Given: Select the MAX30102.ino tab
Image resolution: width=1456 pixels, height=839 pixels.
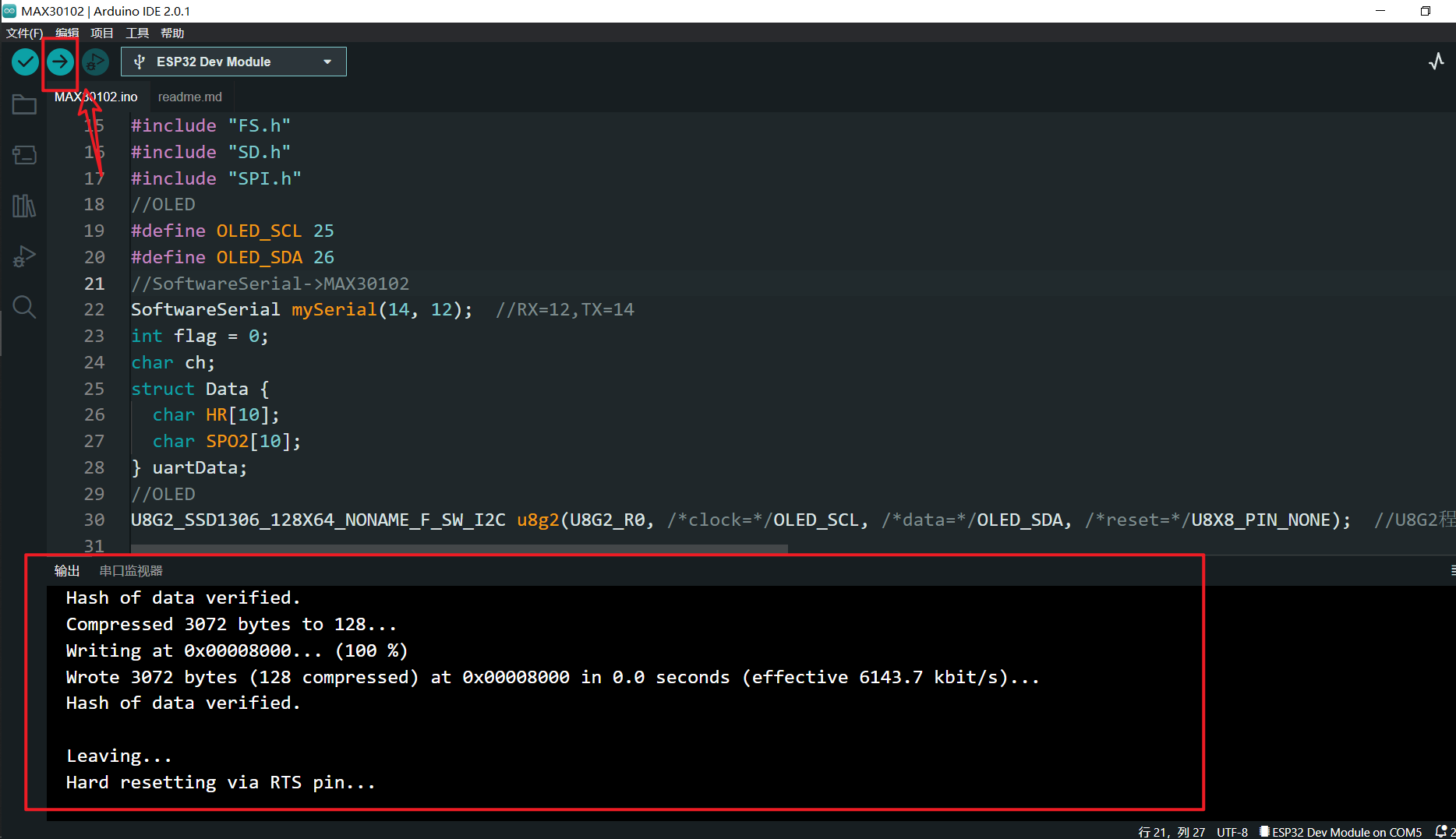Looking at the screenshot, I should coord(96,97).
